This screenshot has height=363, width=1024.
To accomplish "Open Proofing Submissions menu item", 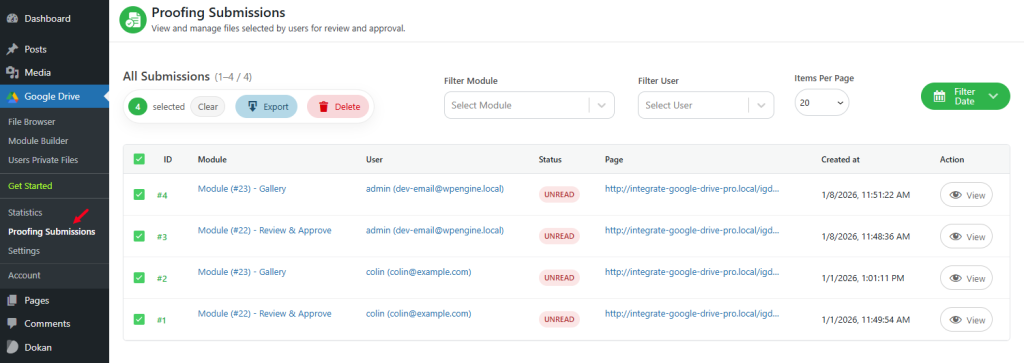I will coord(52,232).
